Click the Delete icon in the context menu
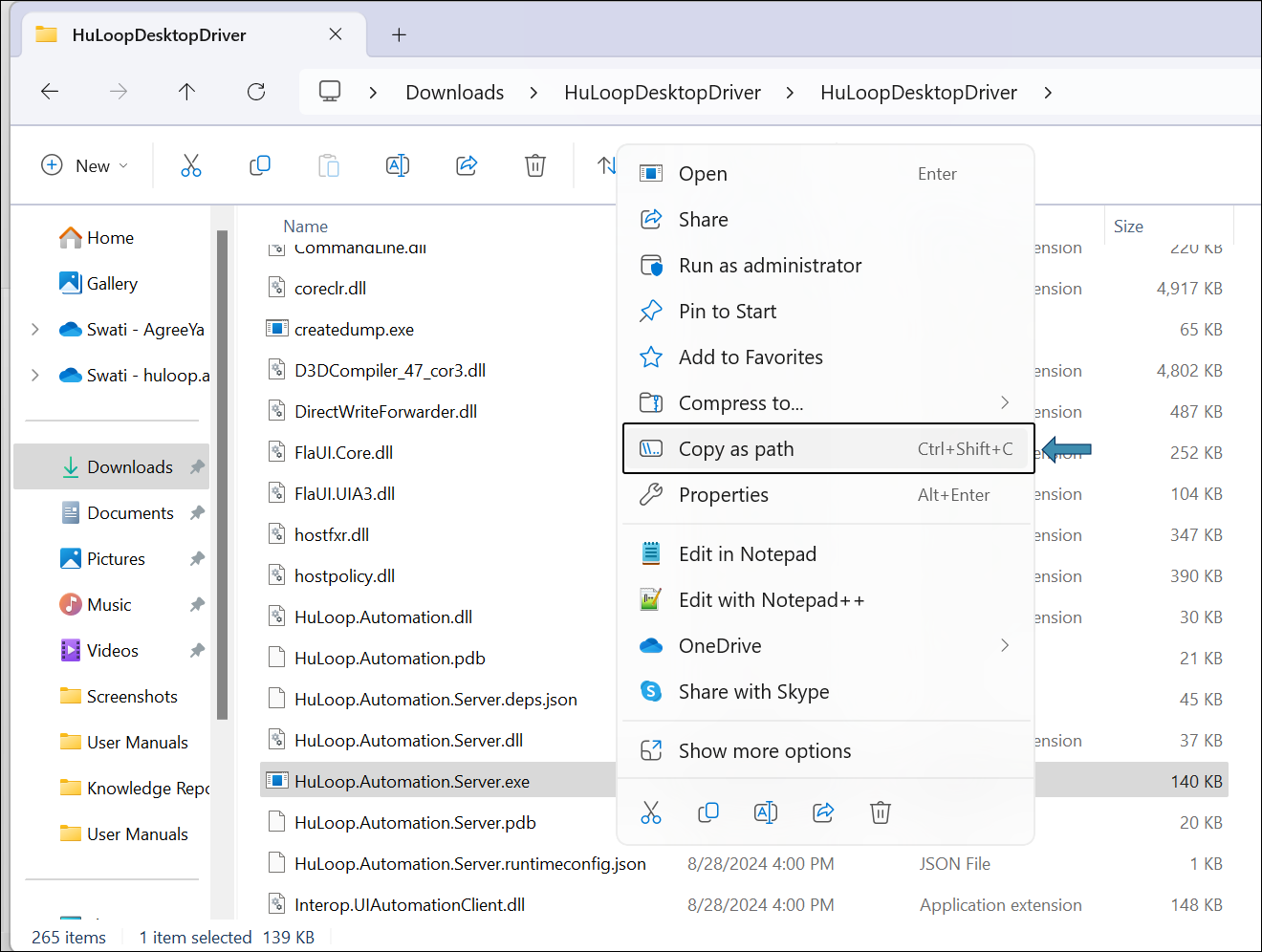 point(881,812)
